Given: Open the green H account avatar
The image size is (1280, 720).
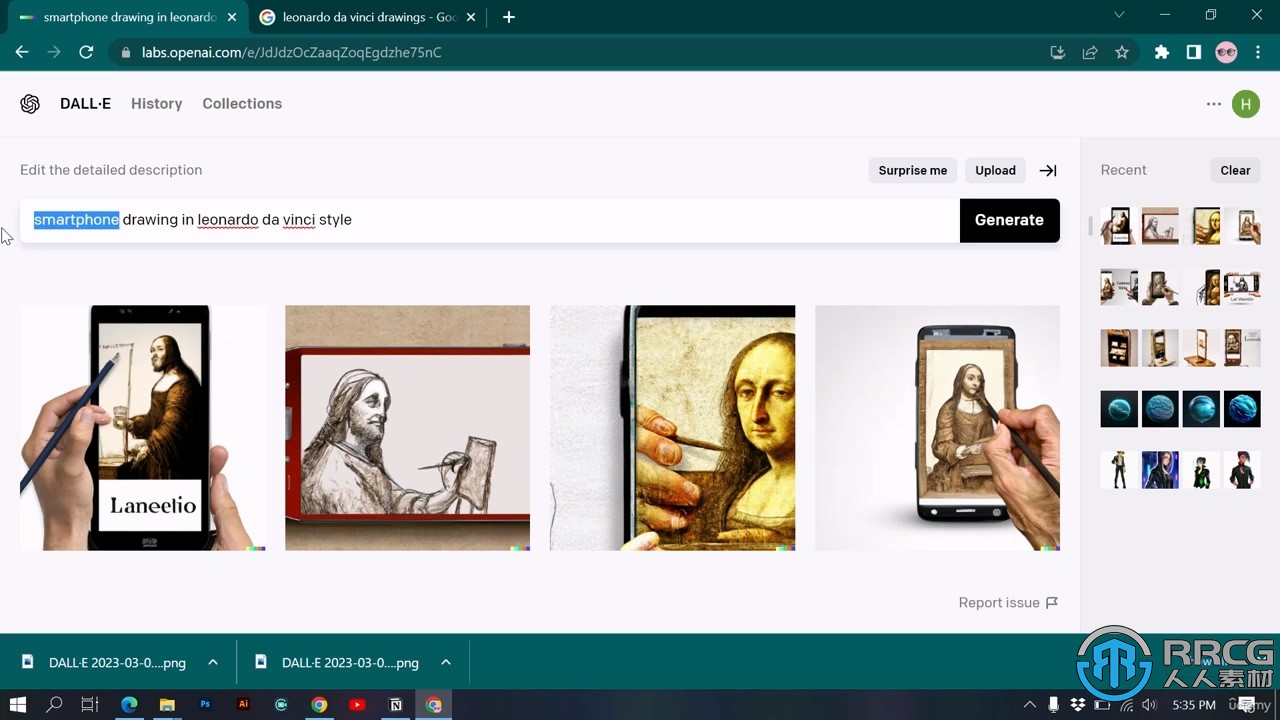Looking at the screenshot, I should pyautogui.click(x=1246, y=104).
